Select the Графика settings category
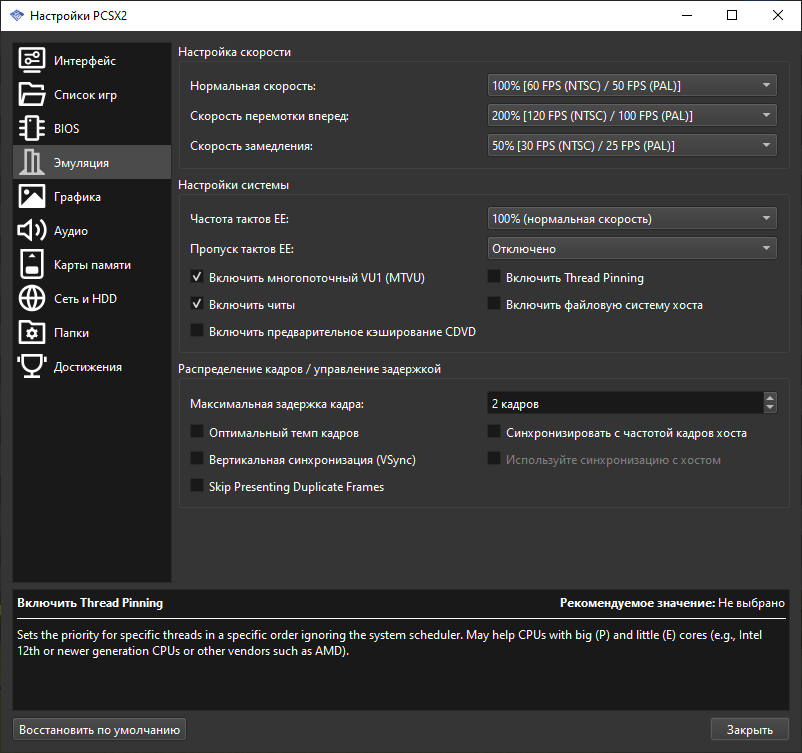Image resolution: width=802 pixels, height=753 pixels. [92, 196]
